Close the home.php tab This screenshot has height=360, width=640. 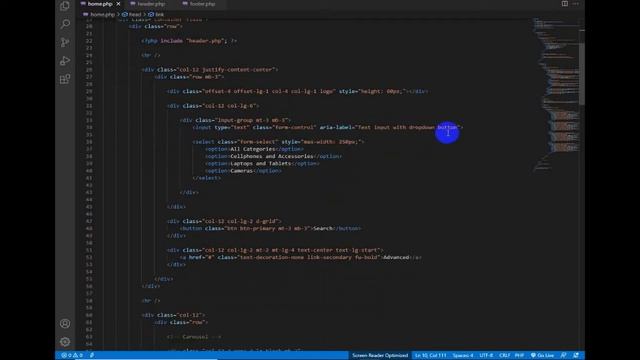point(118,4)
